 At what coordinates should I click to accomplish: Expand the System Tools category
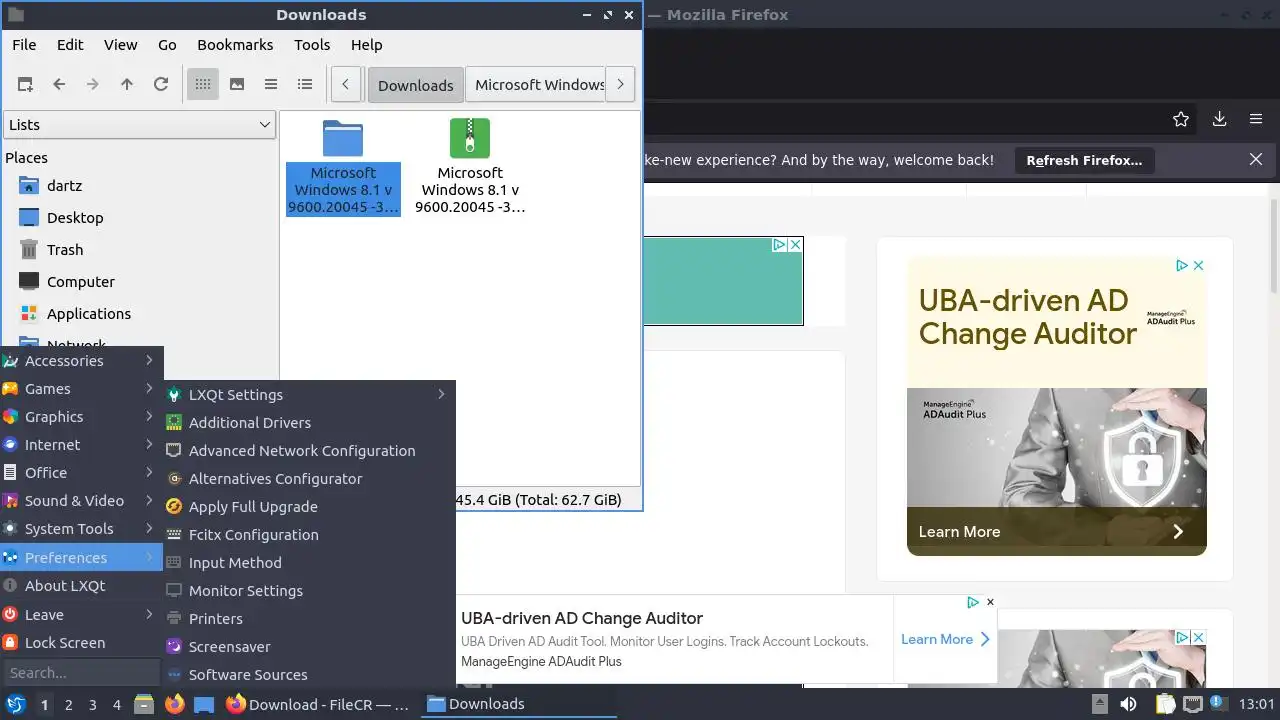point(81,529)
